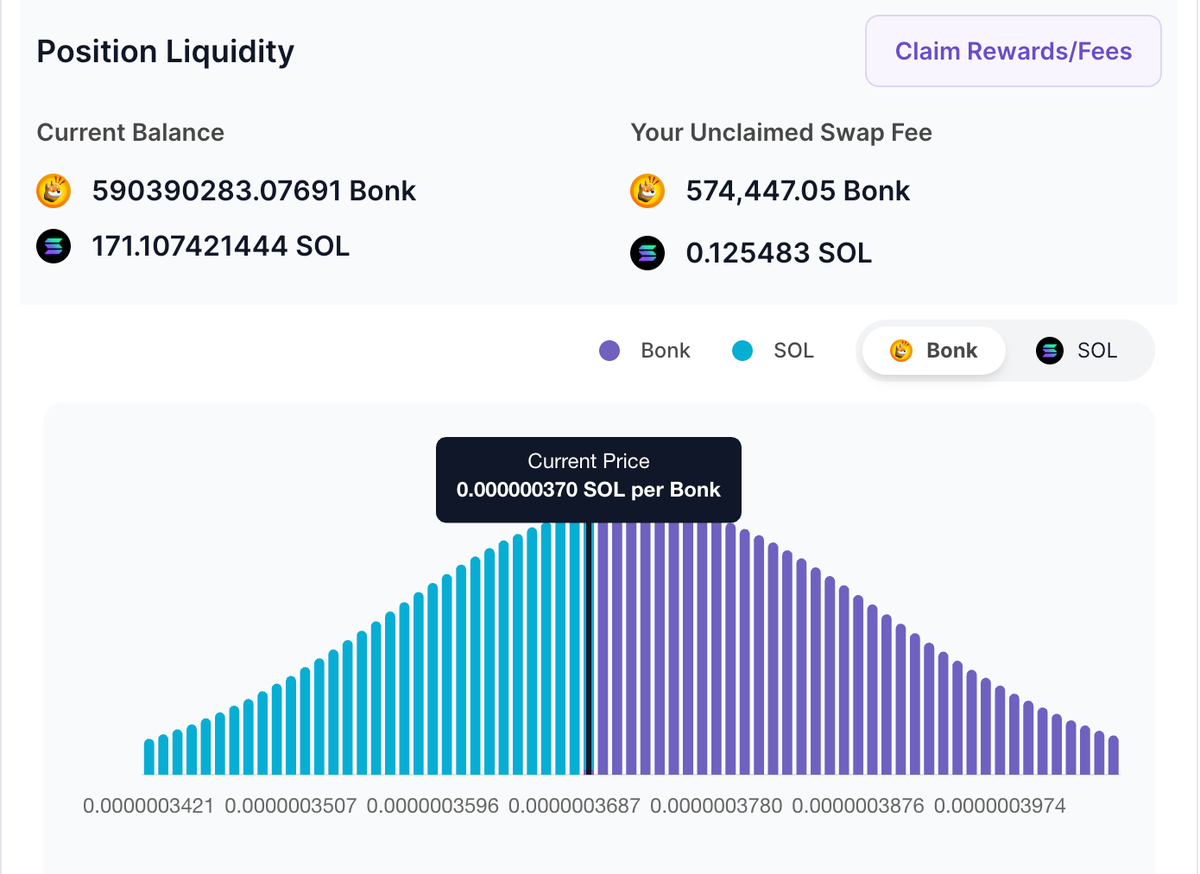
Task: Click axis label 0.0000003876
Action: [858, 806]
